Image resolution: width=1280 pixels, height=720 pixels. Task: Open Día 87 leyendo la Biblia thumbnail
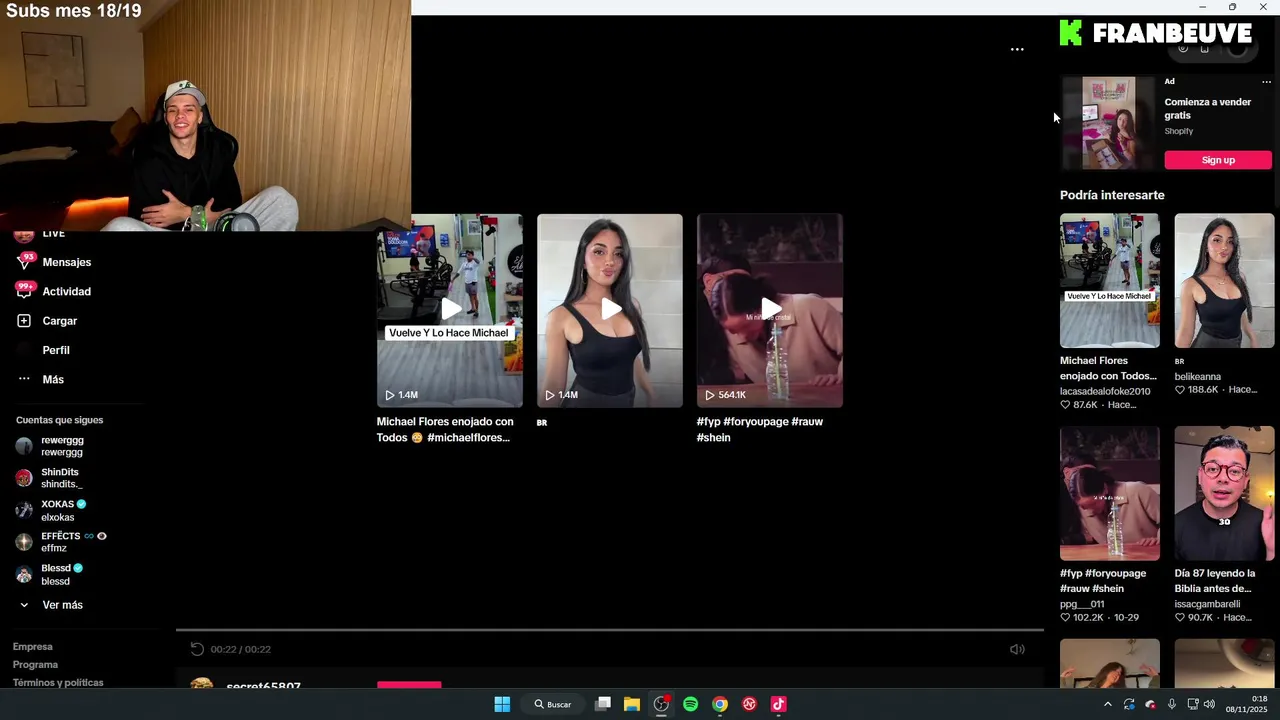point(1224,493)
